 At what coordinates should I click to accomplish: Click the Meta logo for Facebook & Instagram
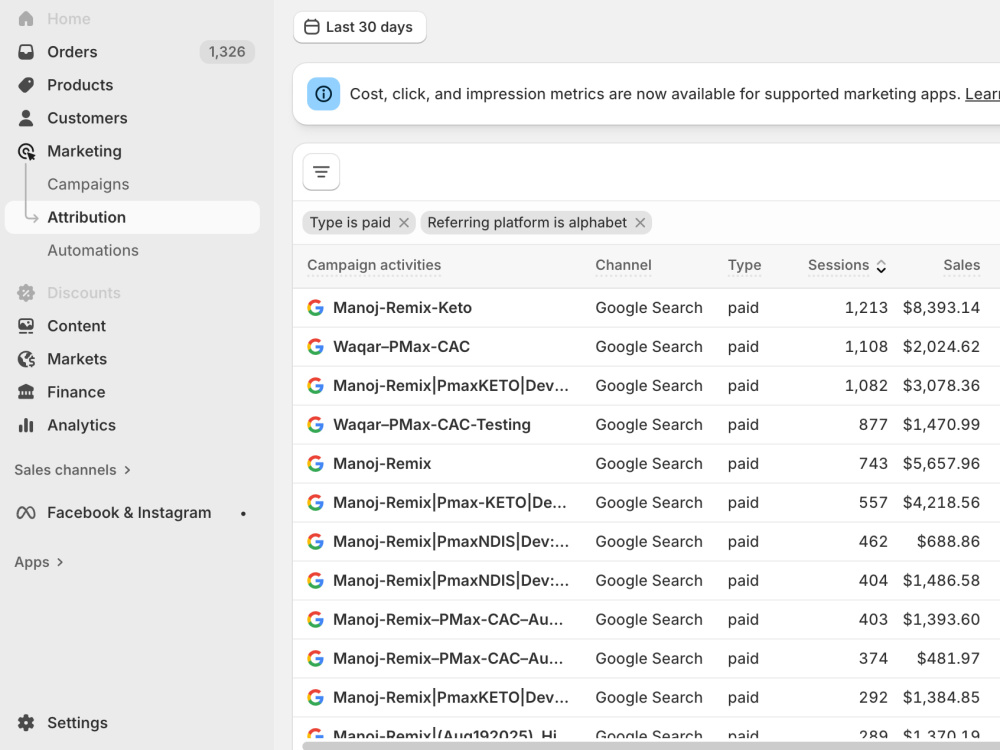(26, 513)
